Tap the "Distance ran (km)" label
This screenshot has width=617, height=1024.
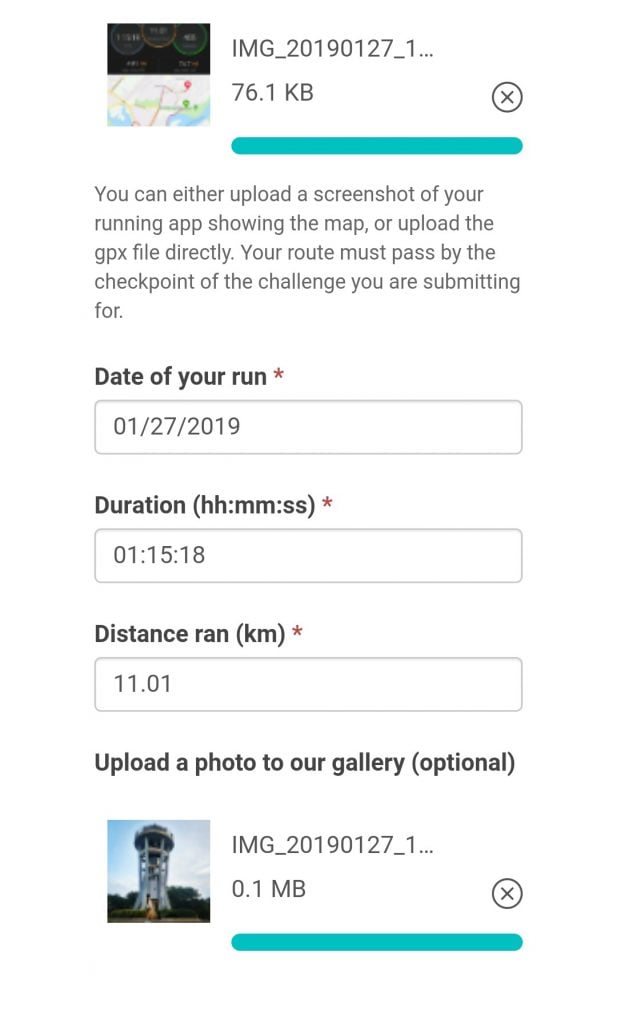click(x=189, y=634)
